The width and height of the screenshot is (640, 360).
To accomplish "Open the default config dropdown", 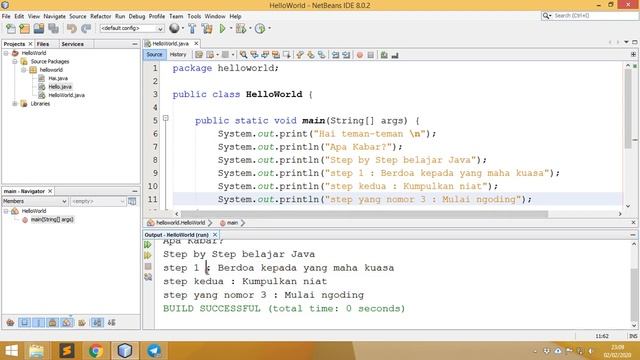I will tap(132, 28).
